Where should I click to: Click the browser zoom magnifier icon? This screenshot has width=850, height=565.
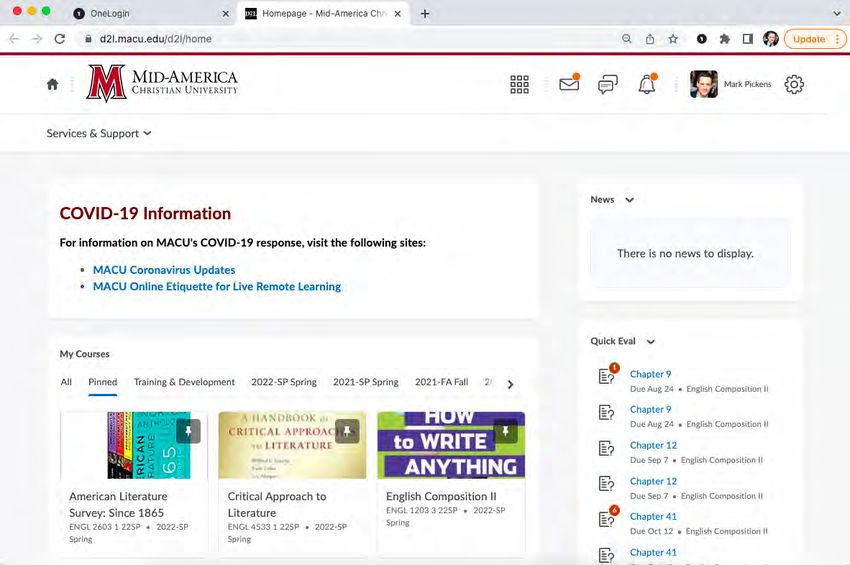click(627, 39)
